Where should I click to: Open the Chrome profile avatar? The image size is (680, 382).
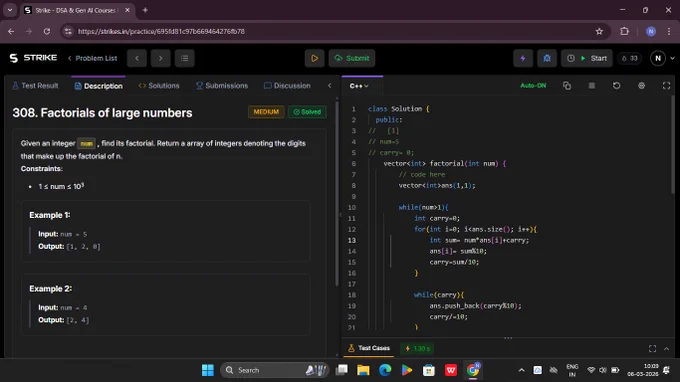click(651, 31)
